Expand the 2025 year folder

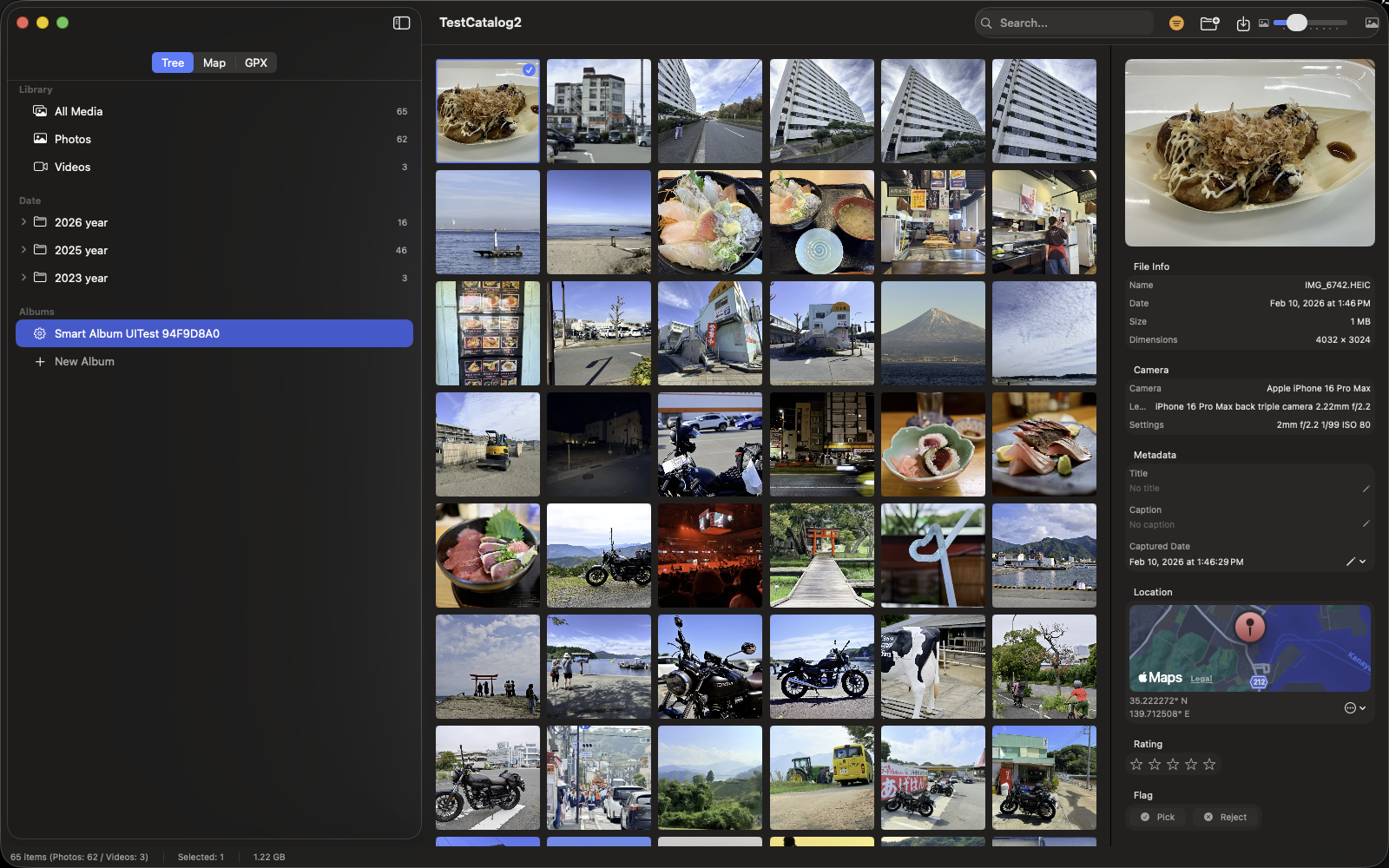pos(23,250)
